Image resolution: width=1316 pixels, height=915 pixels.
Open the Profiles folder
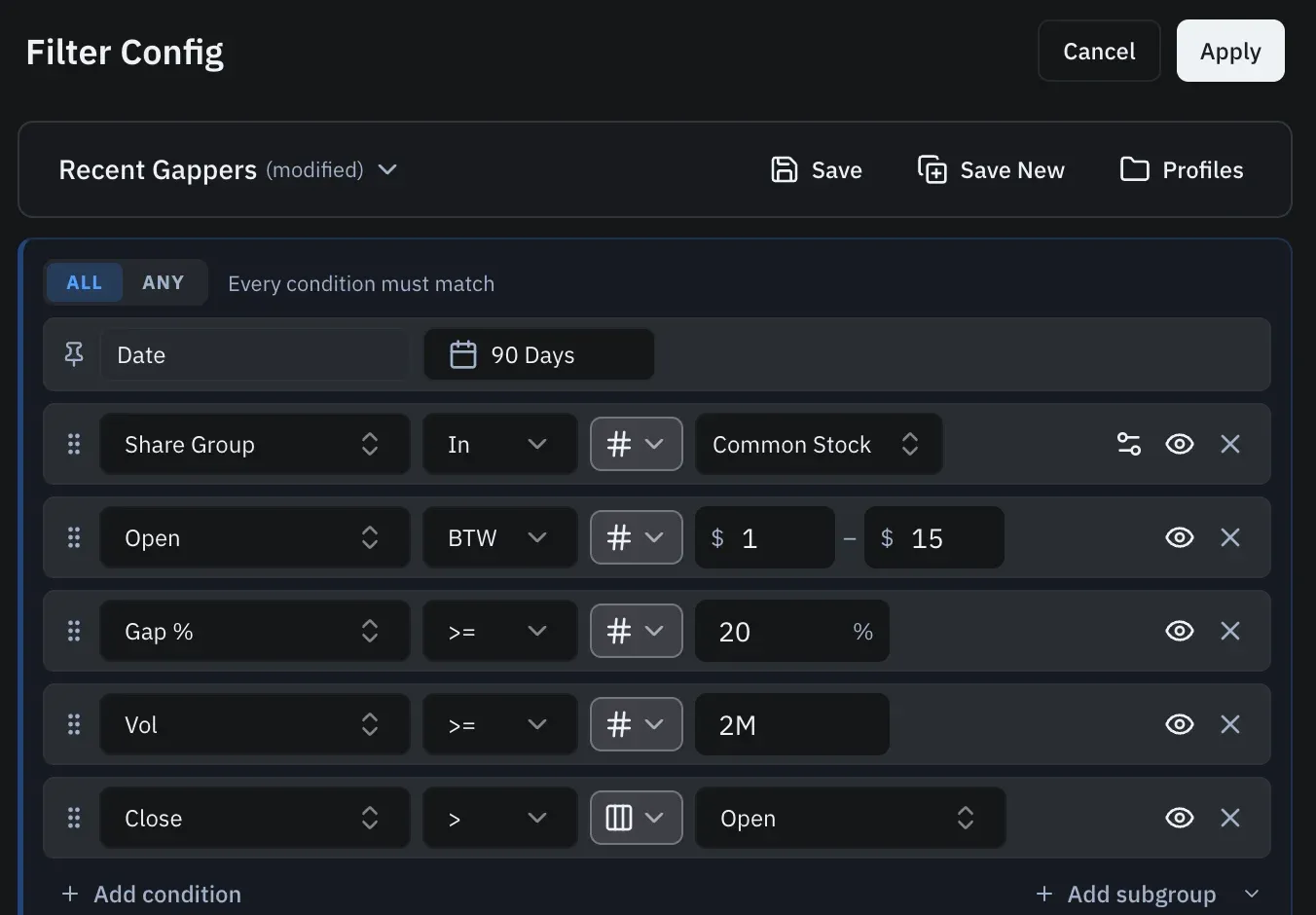click(1181, 169)
